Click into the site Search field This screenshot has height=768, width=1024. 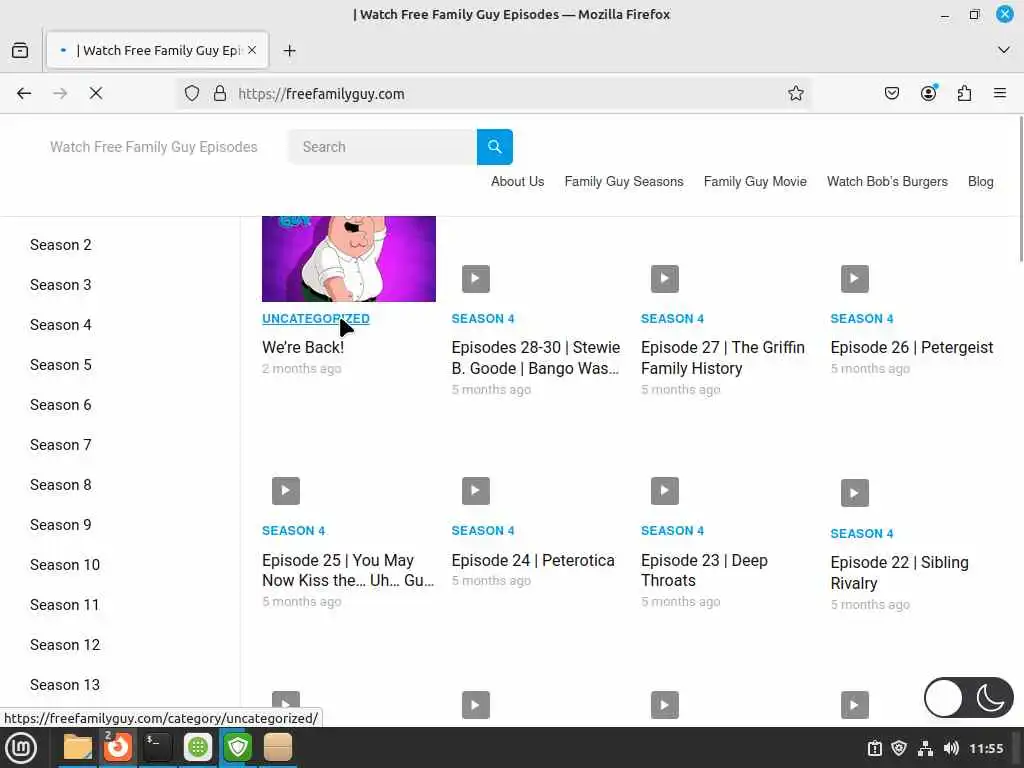382,147
